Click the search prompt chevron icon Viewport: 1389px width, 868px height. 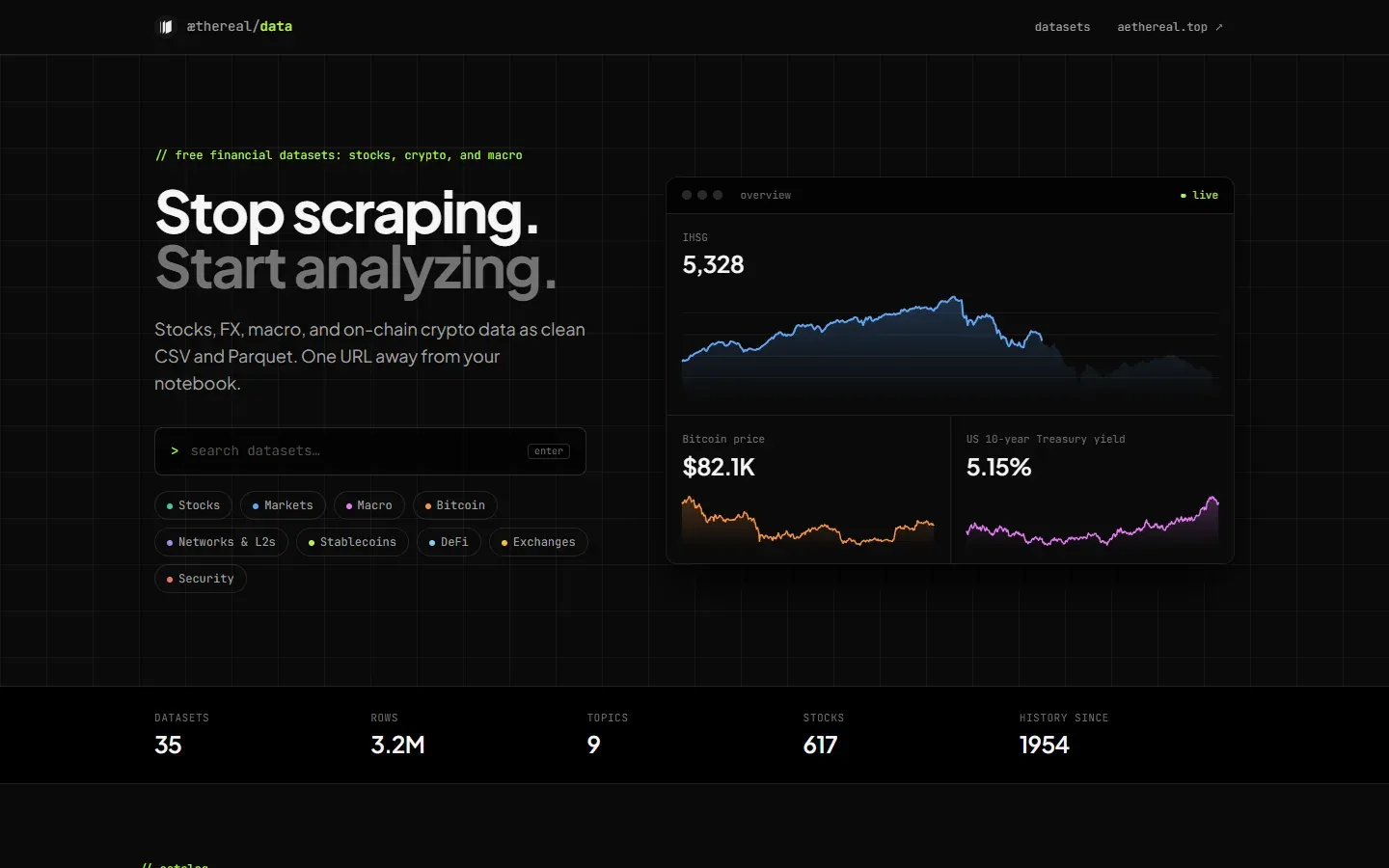coord(175,451)
